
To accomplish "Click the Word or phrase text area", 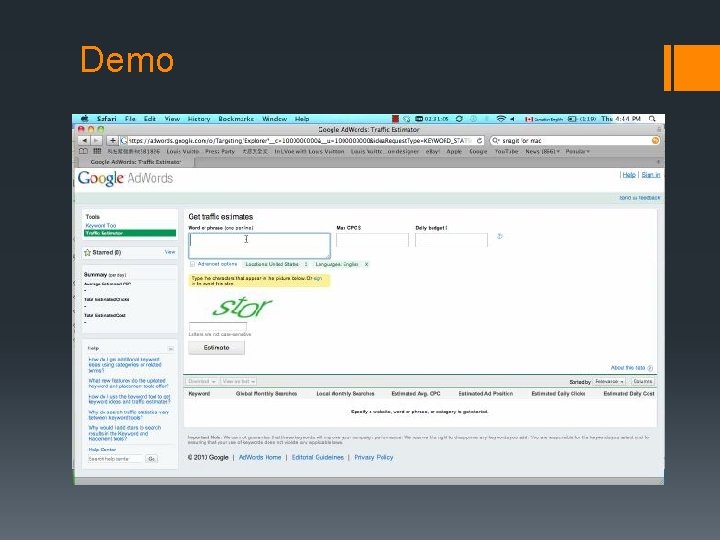I will (x=259, y=246).
